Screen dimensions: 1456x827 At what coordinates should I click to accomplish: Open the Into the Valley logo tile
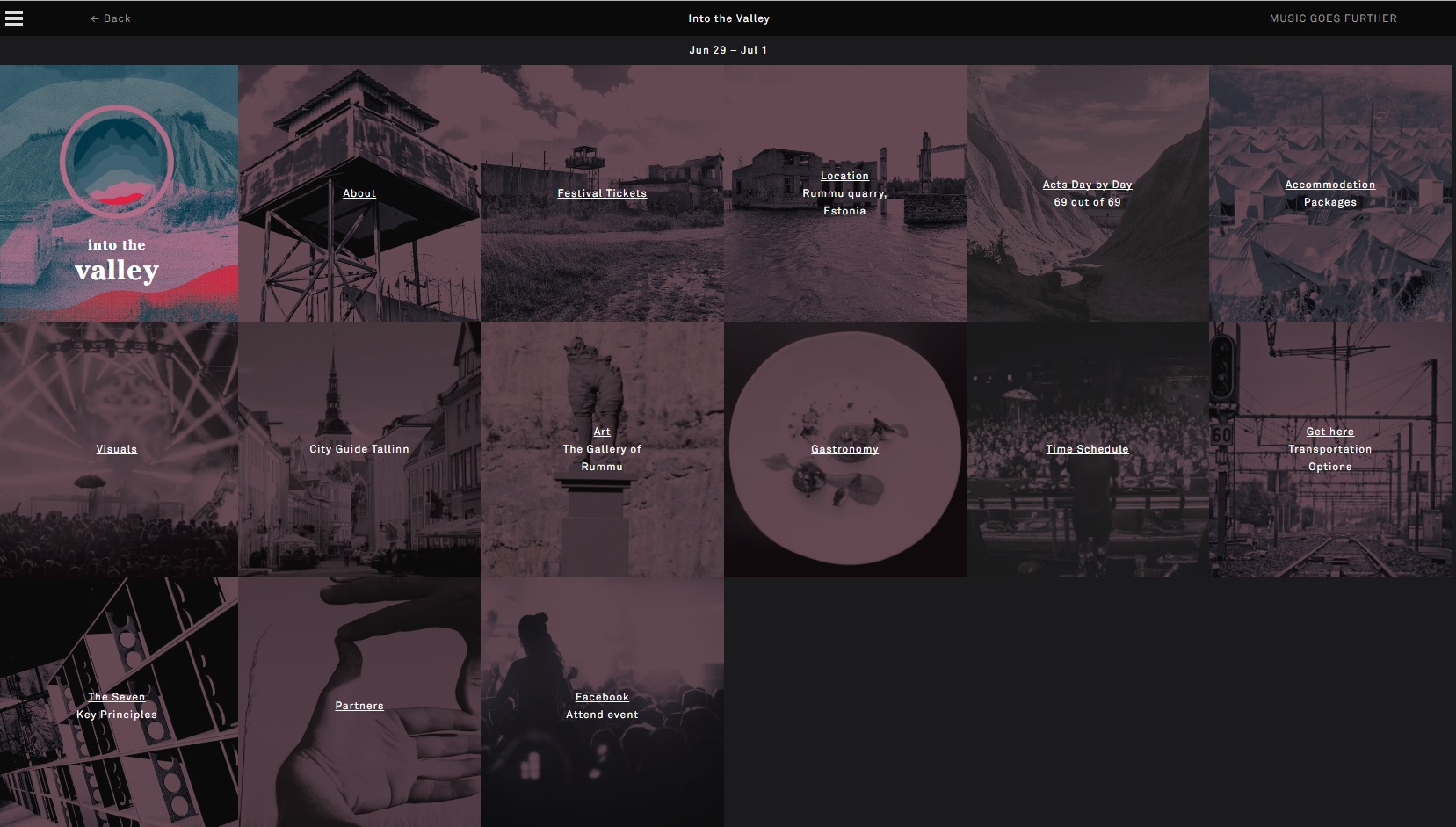(x=119, y=193)
